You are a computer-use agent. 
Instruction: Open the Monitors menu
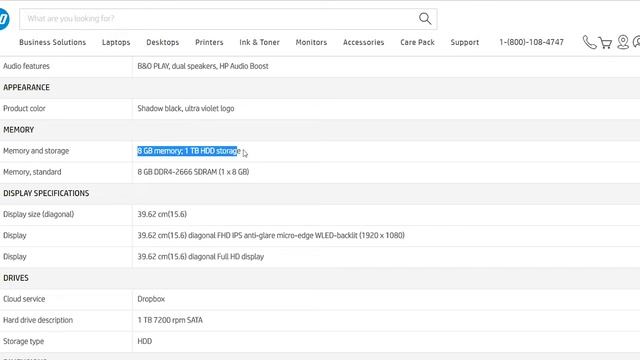[x=311, y=42]
